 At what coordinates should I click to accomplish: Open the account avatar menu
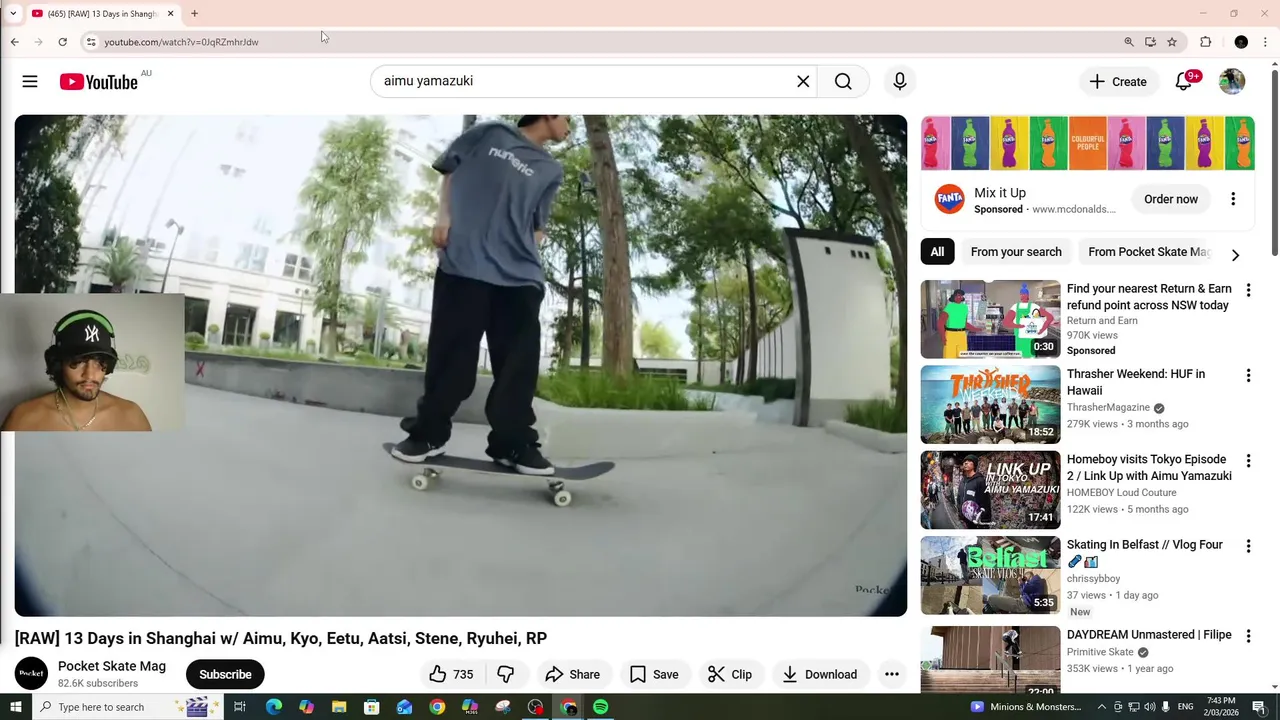pos(1232,81)
